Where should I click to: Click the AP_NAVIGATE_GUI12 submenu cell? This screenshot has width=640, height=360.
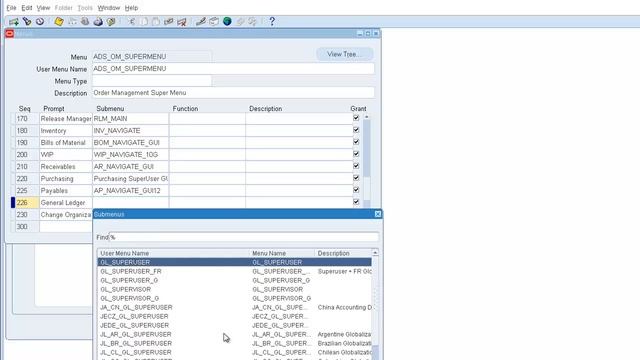(x=131, y=191)
